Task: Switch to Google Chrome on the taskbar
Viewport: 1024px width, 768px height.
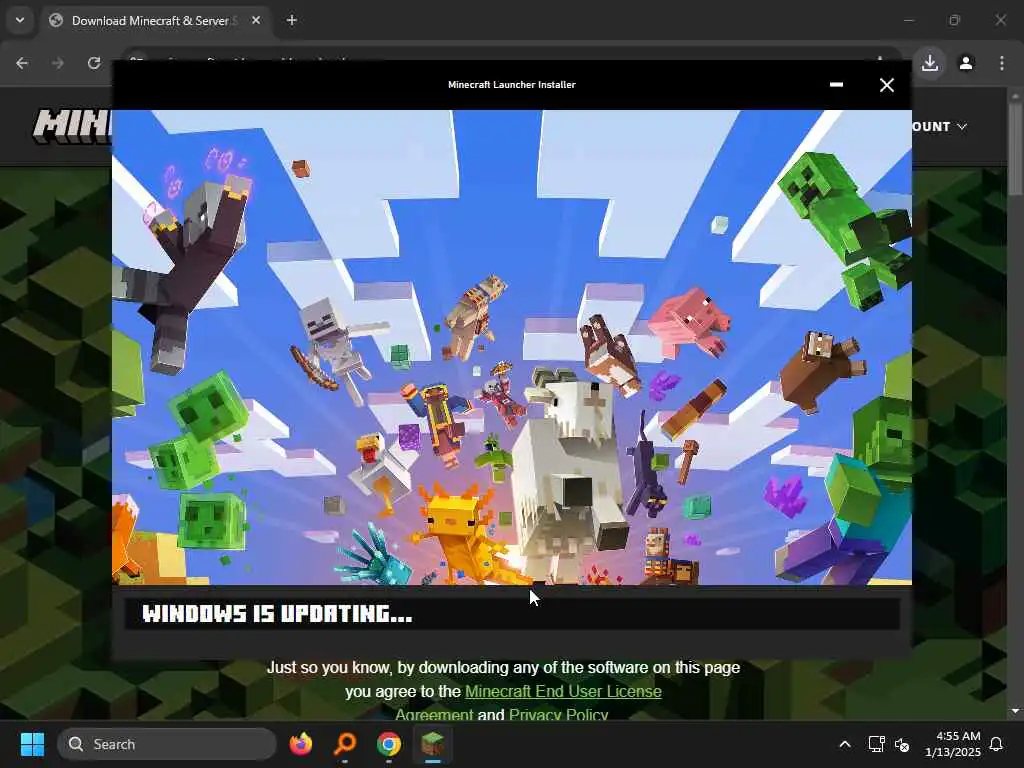Action: 389,744
